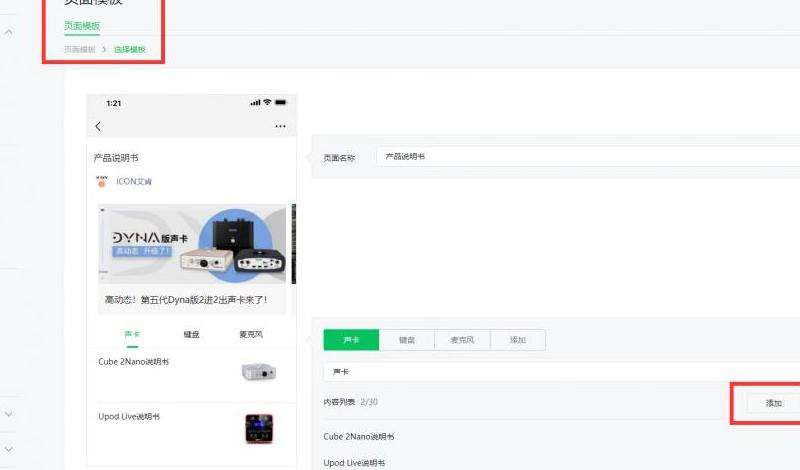Click the 产品说明书 heading in preview
This screenshot has width=800, height=470.
pos(116,158)
